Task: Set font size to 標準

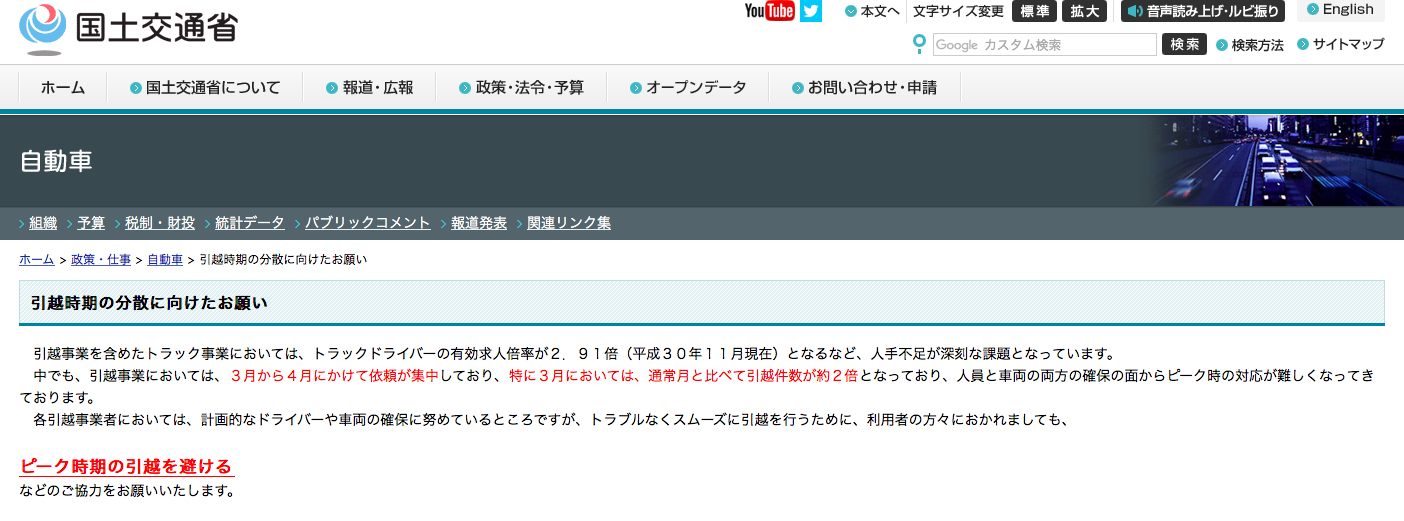Action: (1035, 11)
